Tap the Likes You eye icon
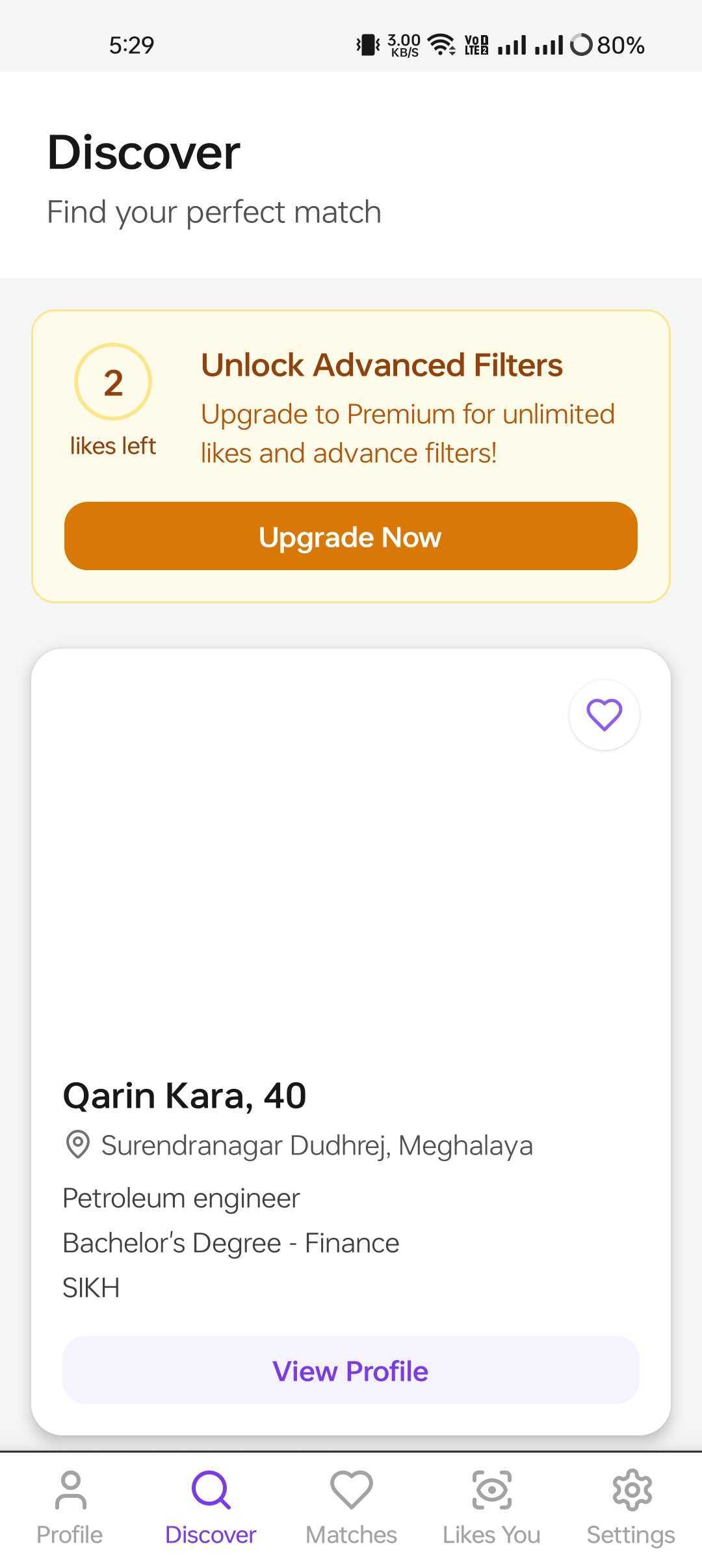 tap(491, 1489)
